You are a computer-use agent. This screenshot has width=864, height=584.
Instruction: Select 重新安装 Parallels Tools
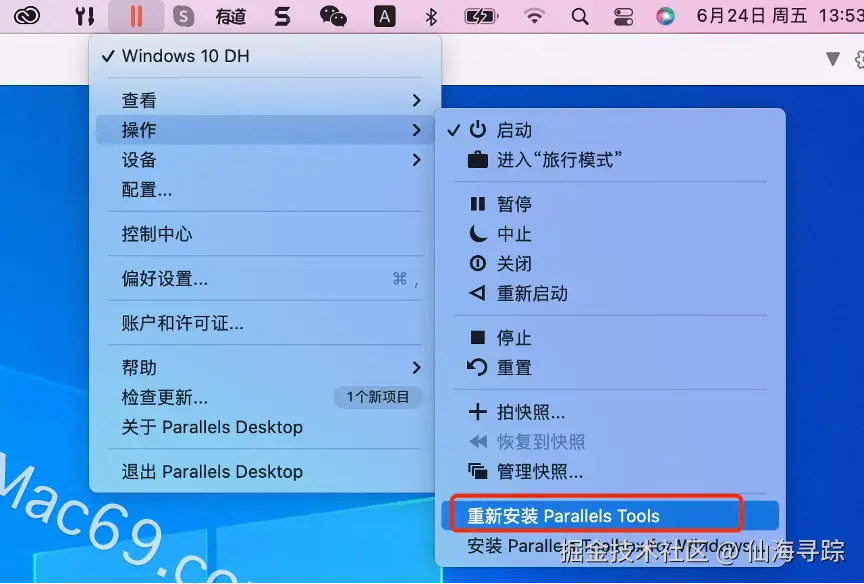(610, 516)
